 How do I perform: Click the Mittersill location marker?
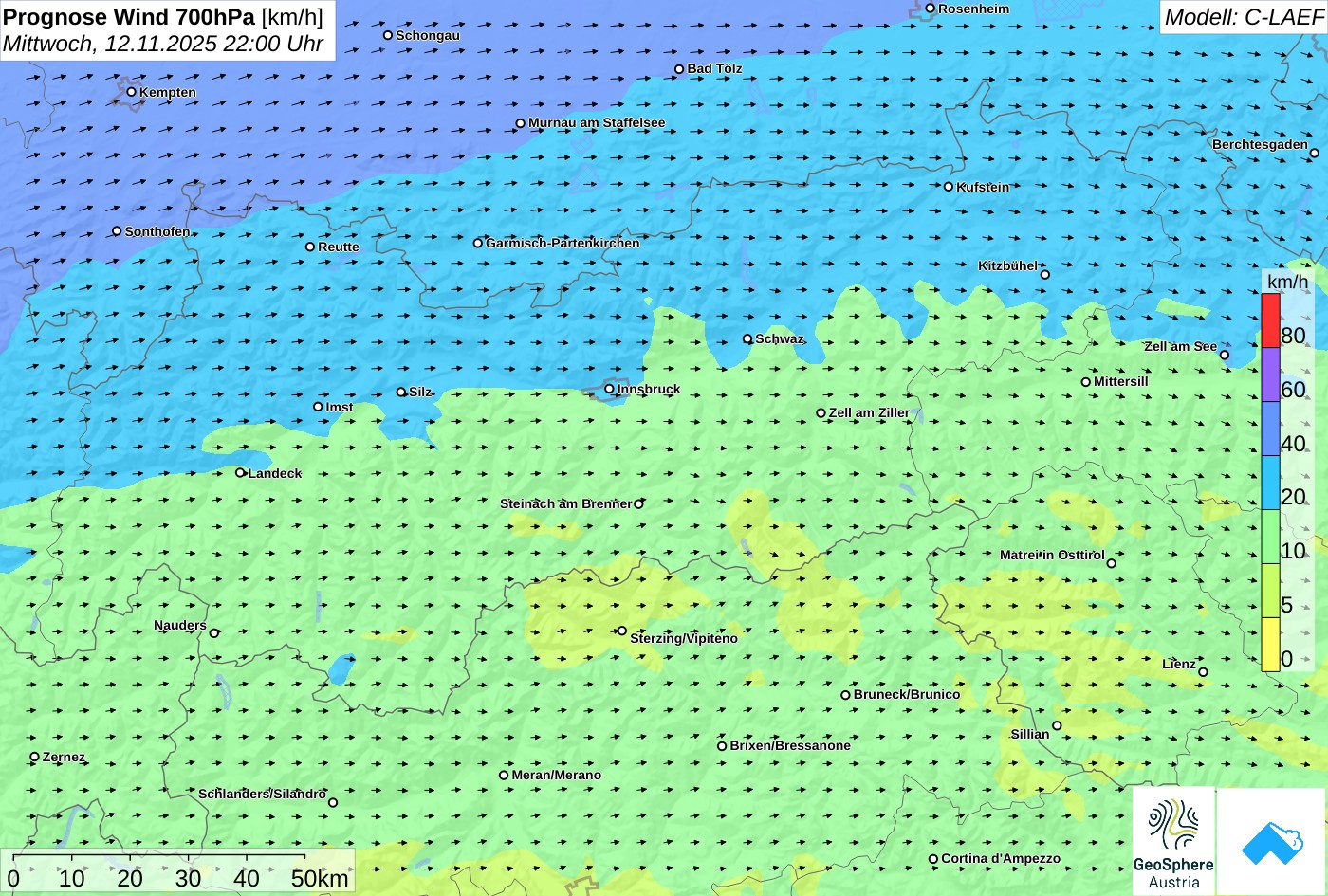click(x=1085, y=382)
